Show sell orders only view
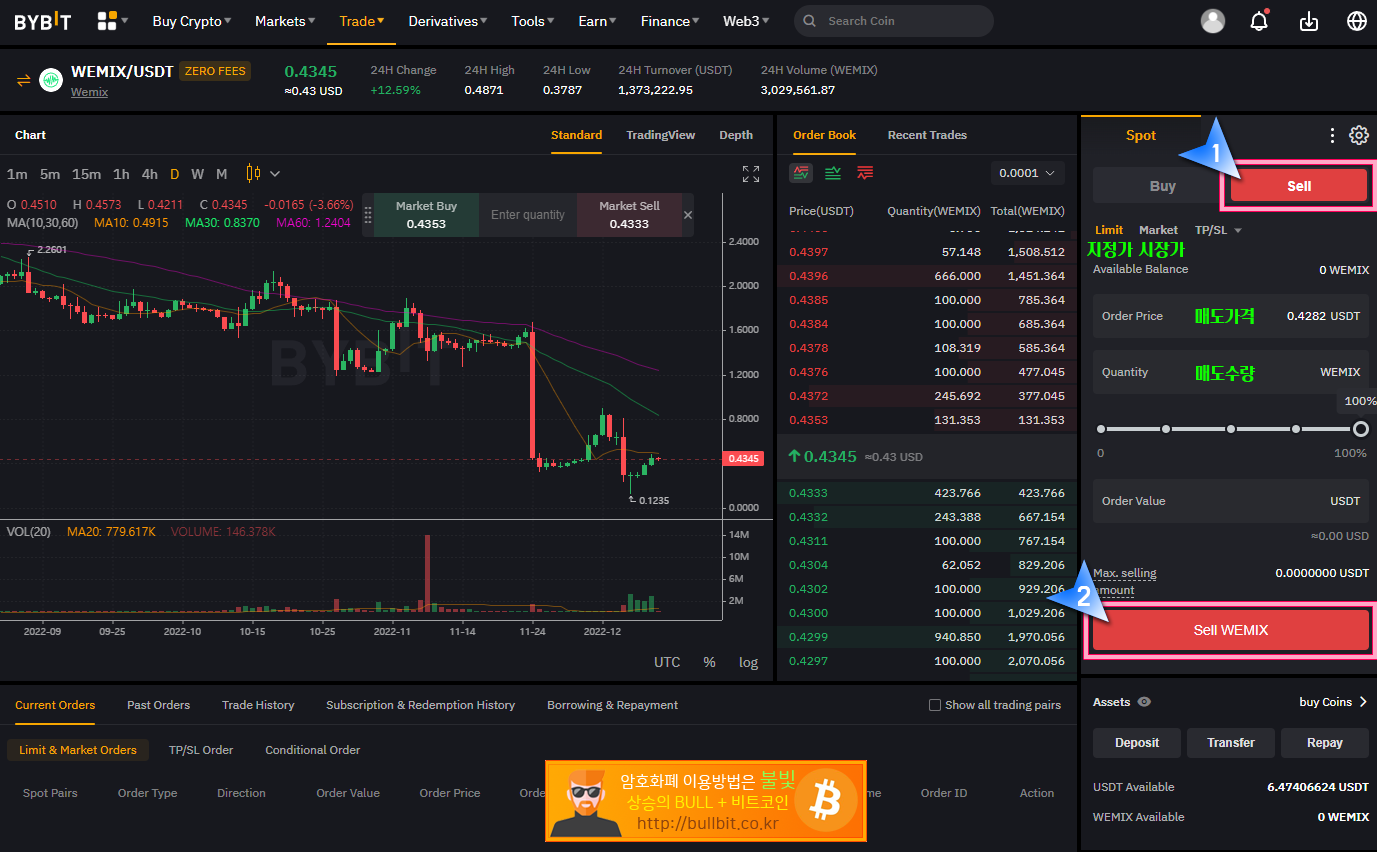This screenshot has height=852, width=1377. (x=865, y=173)
